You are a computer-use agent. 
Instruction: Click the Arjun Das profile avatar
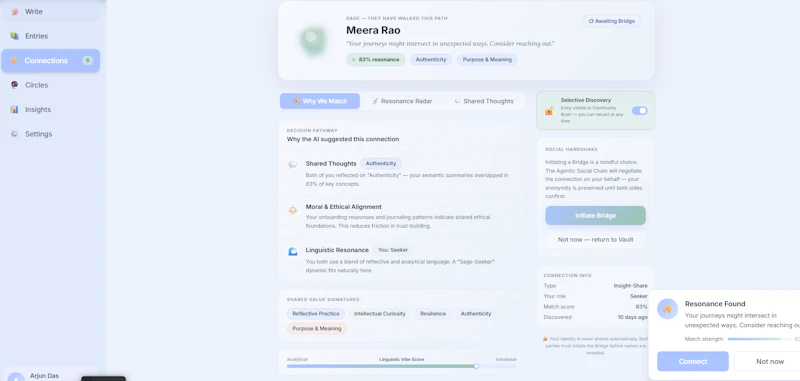pos(16,377)
